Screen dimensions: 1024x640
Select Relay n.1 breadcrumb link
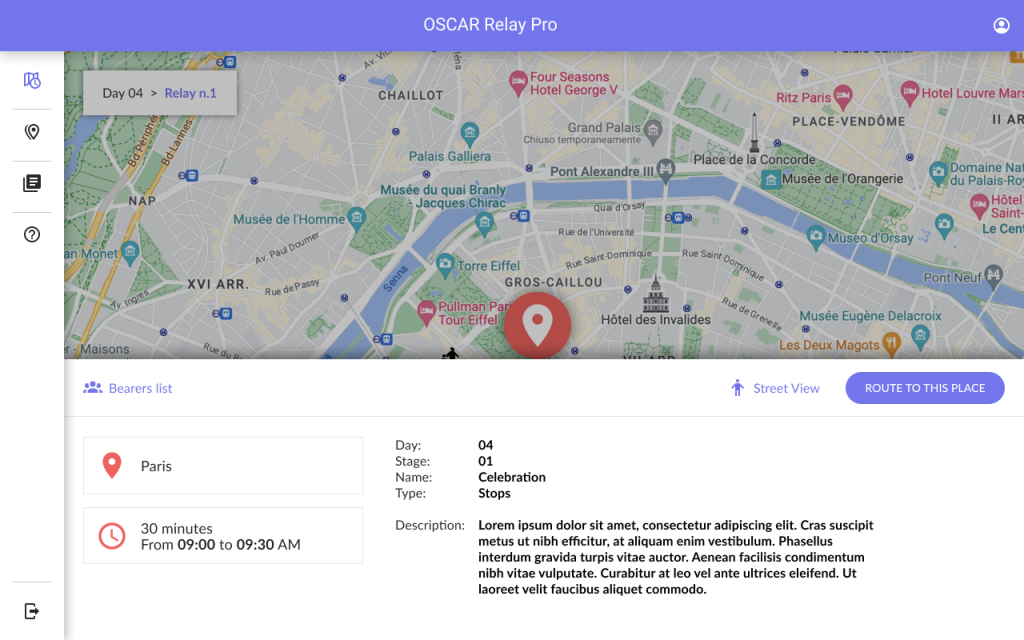click(x=190, y=93)
